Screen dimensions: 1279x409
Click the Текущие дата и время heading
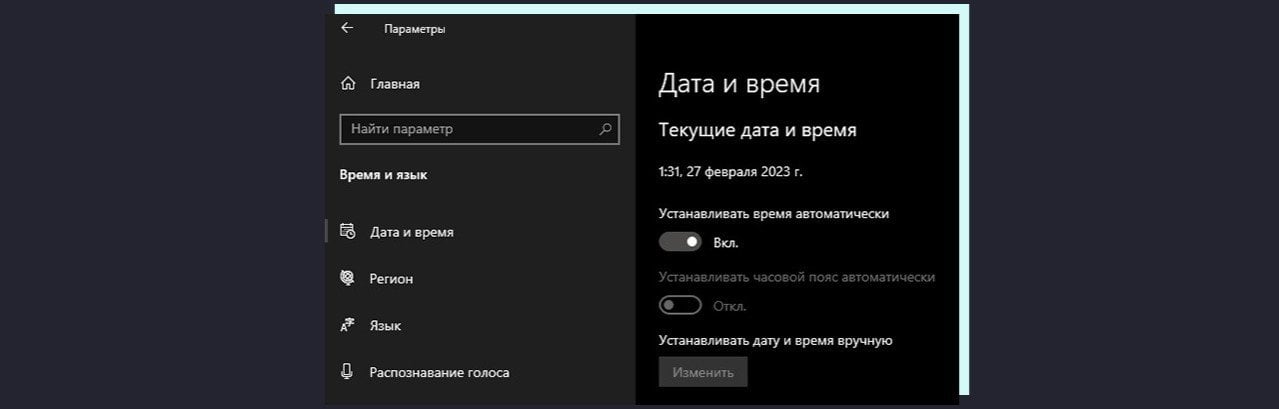click(758, 130)
